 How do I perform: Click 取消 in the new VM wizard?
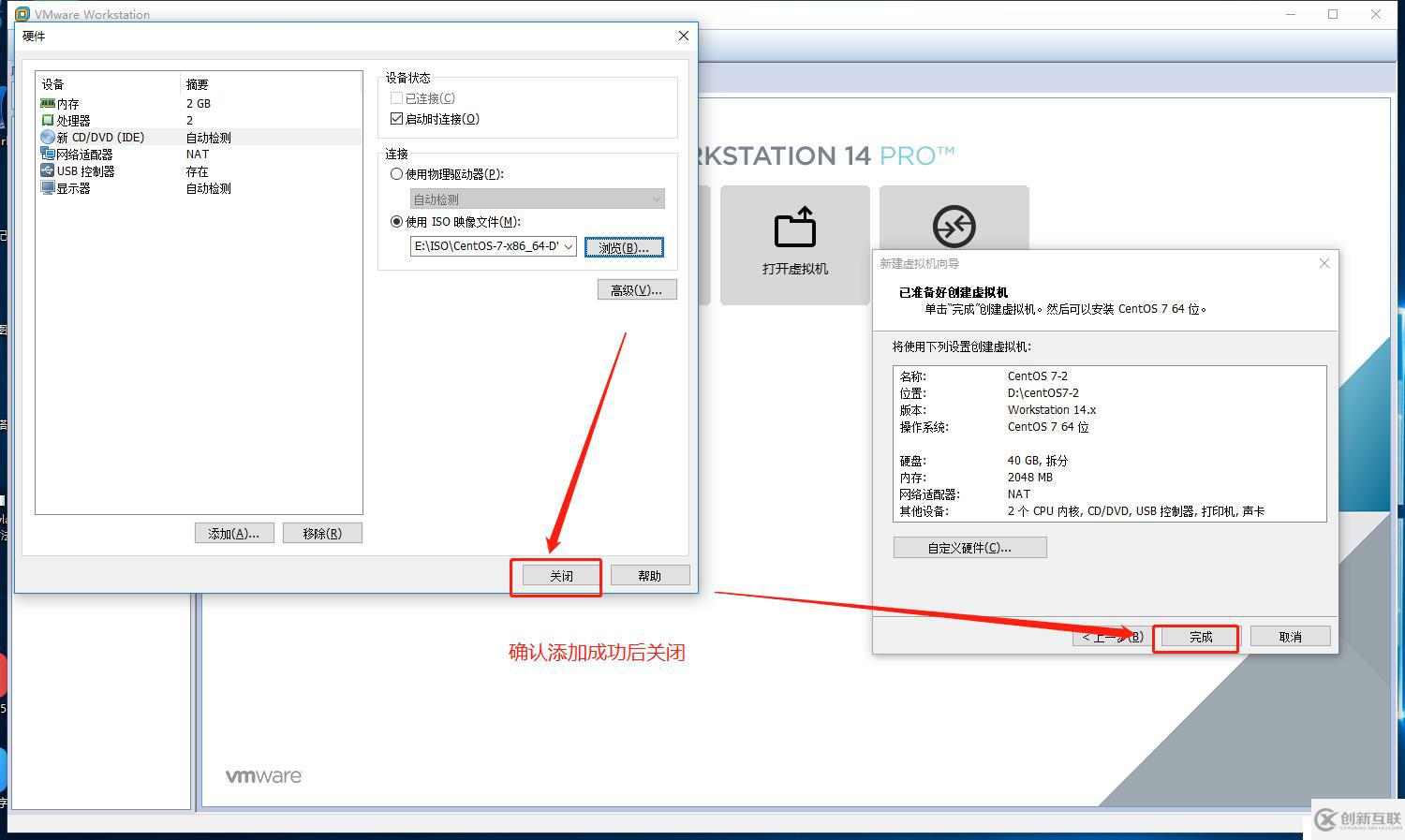click(x=1290, y=637)
